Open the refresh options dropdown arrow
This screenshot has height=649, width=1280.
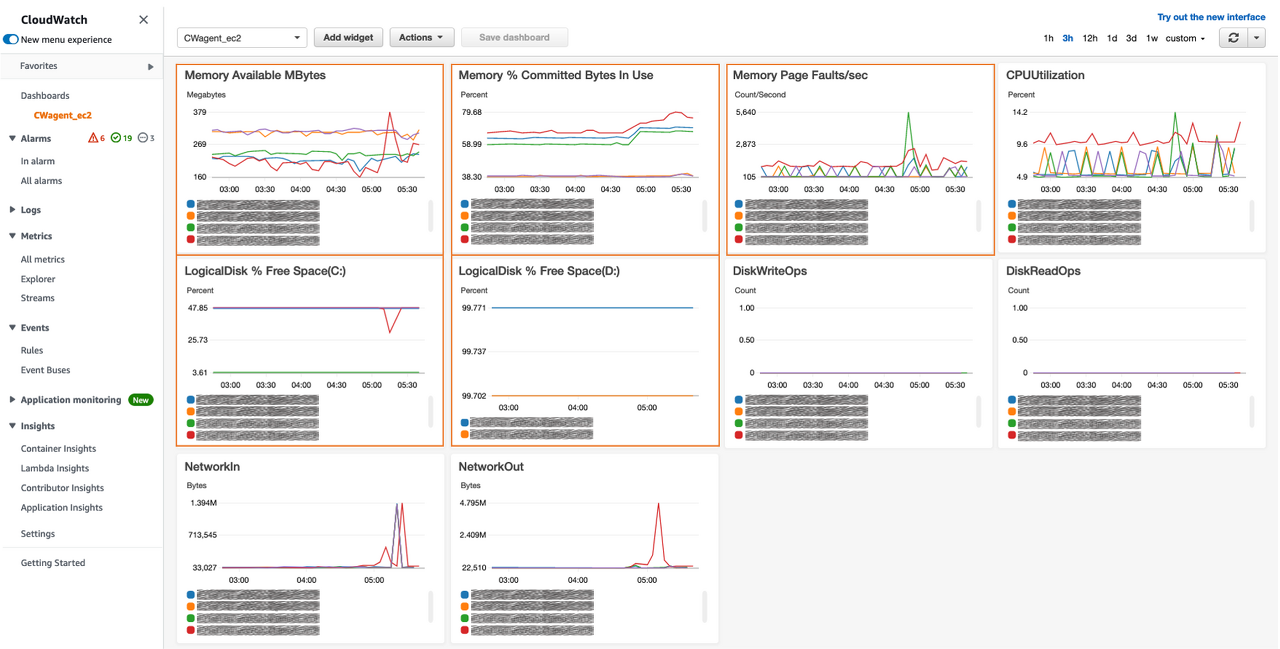[1257, 37]
